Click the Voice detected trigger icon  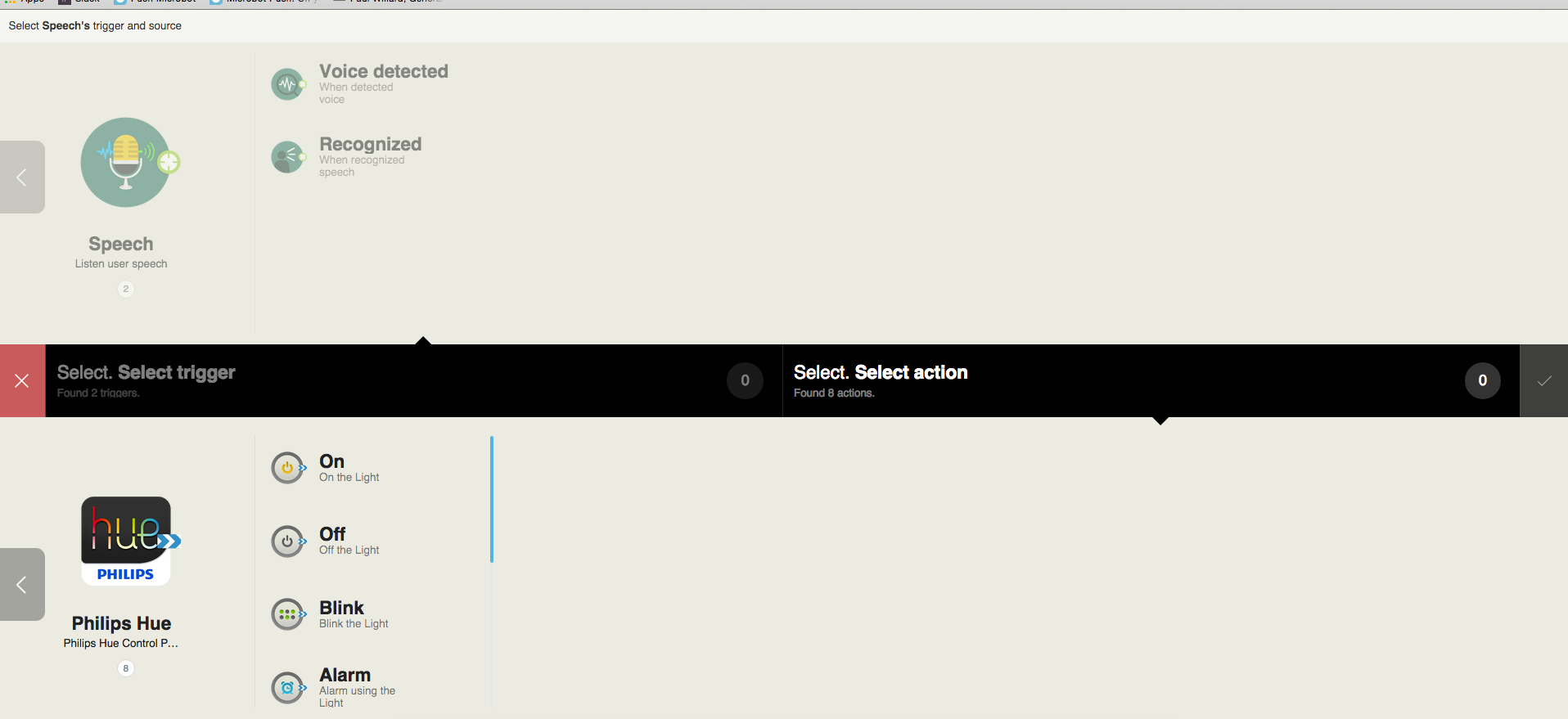point(288,84)
